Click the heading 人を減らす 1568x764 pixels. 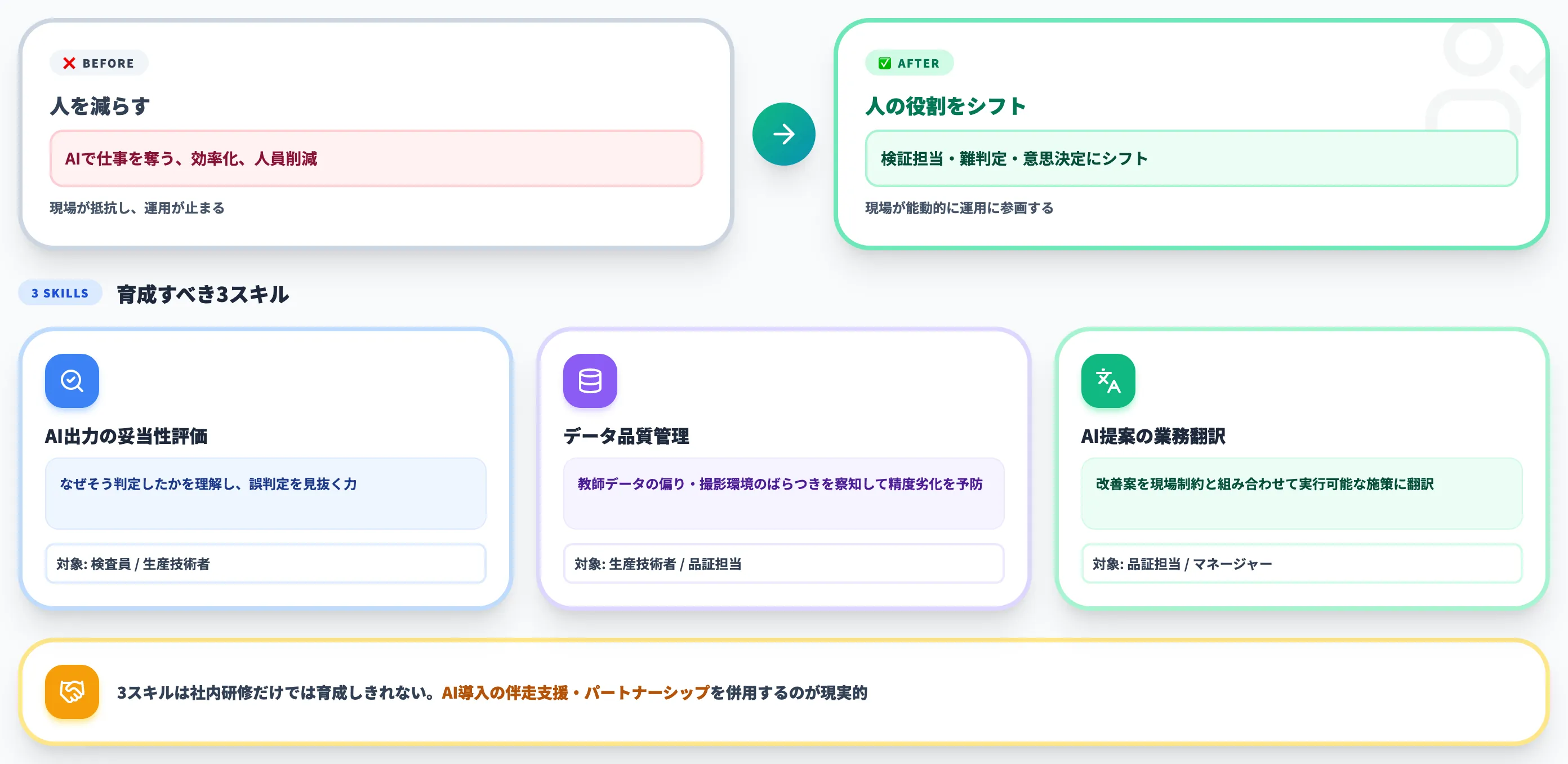pyautogui.click(x=100, y=106)
